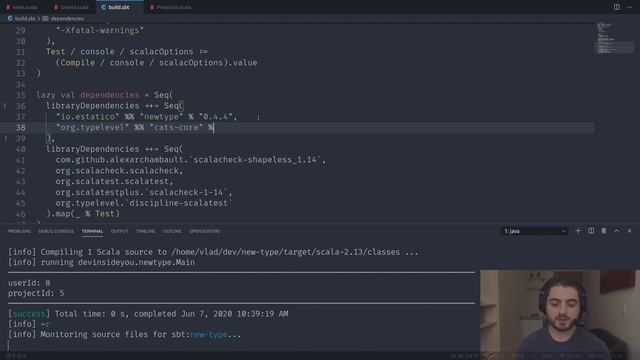Image resolution: width=640 pixels, height=360 pixels.
Task: Click 'org.scalacheck.scalacheck' on line 42
Action: (x=117, y=171)
